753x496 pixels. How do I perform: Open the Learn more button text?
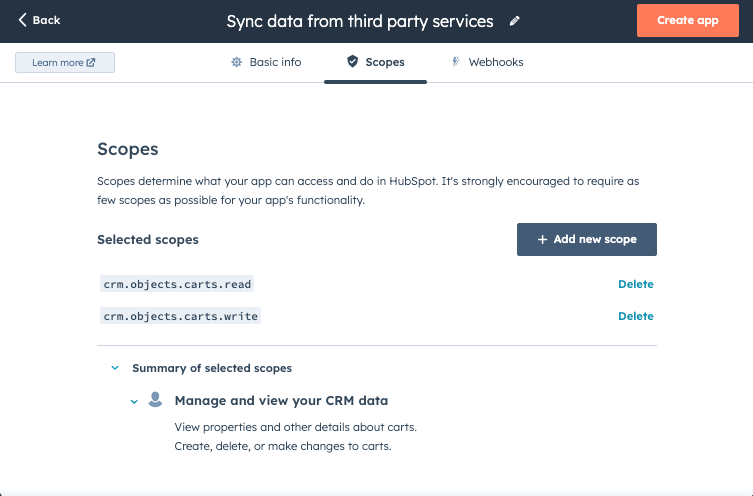57,63
